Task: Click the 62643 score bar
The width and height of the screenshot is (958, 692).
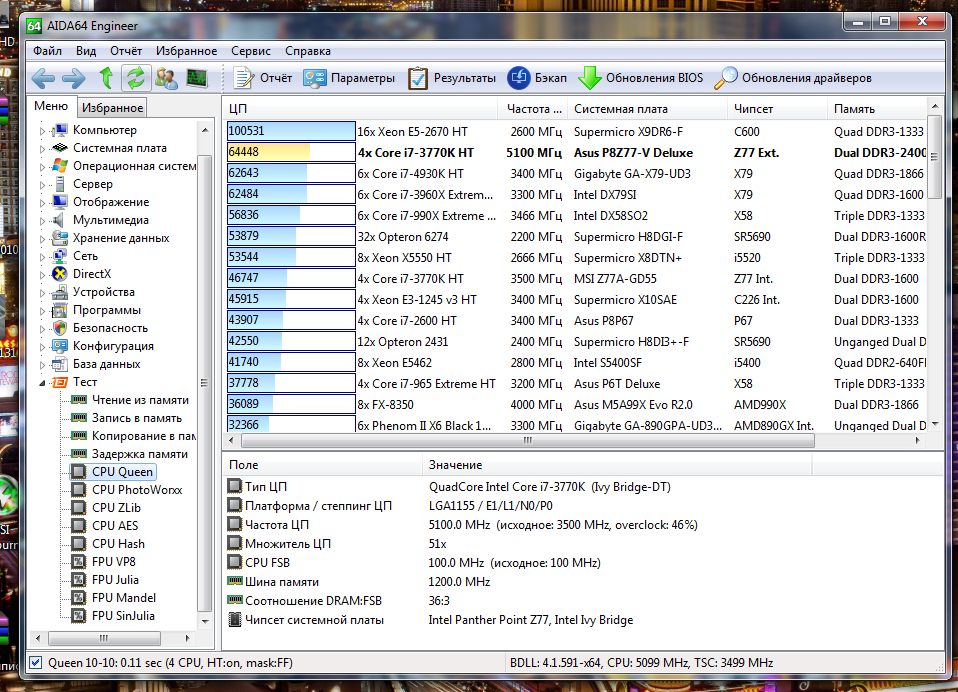Action: (291, 173)
